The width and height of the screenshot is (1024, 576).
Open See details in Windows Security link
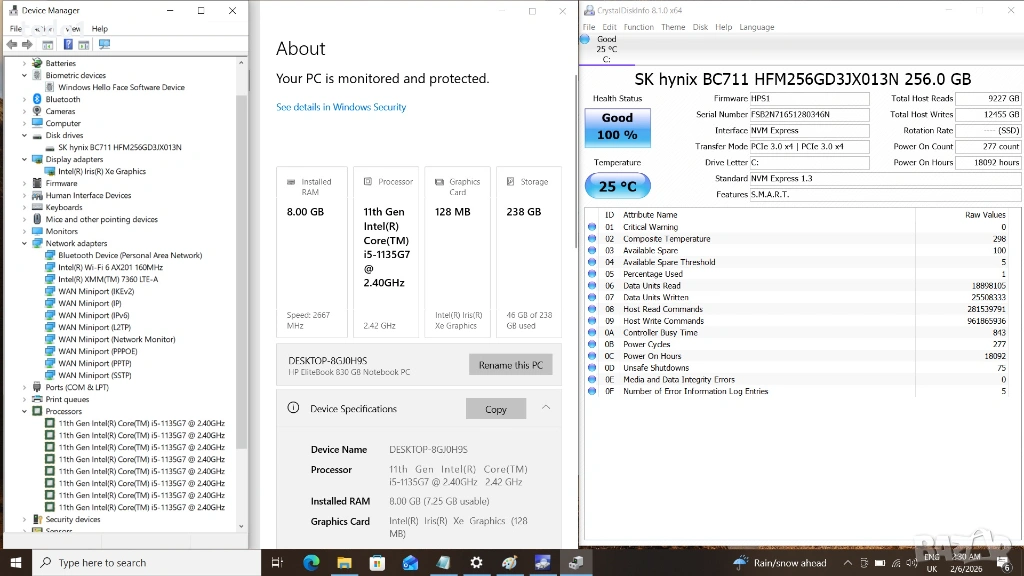coord(341,107)
